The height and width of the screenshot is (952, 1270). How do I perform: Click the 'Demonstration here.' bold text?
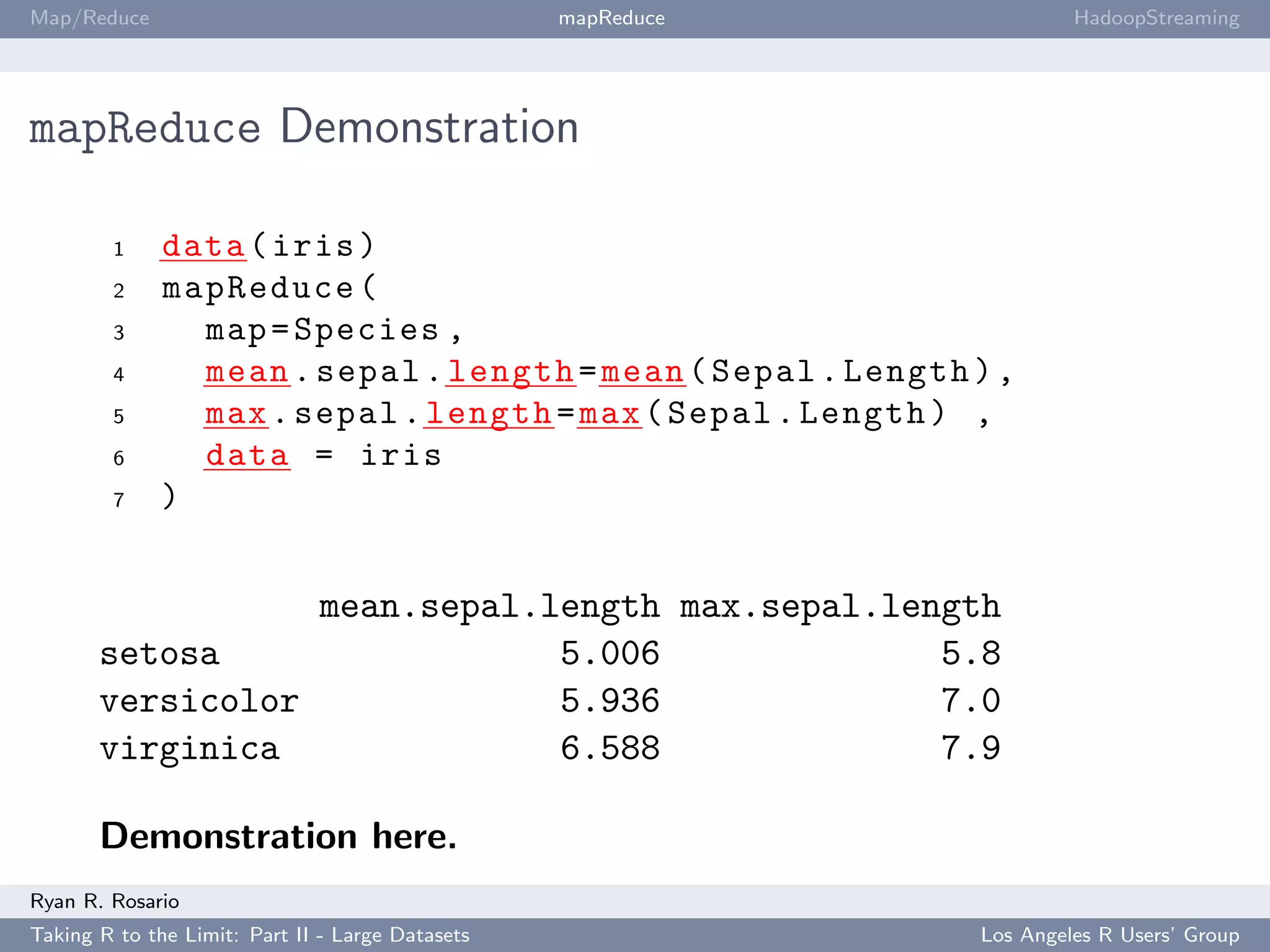pyautogui.click(x=278, y=836)
